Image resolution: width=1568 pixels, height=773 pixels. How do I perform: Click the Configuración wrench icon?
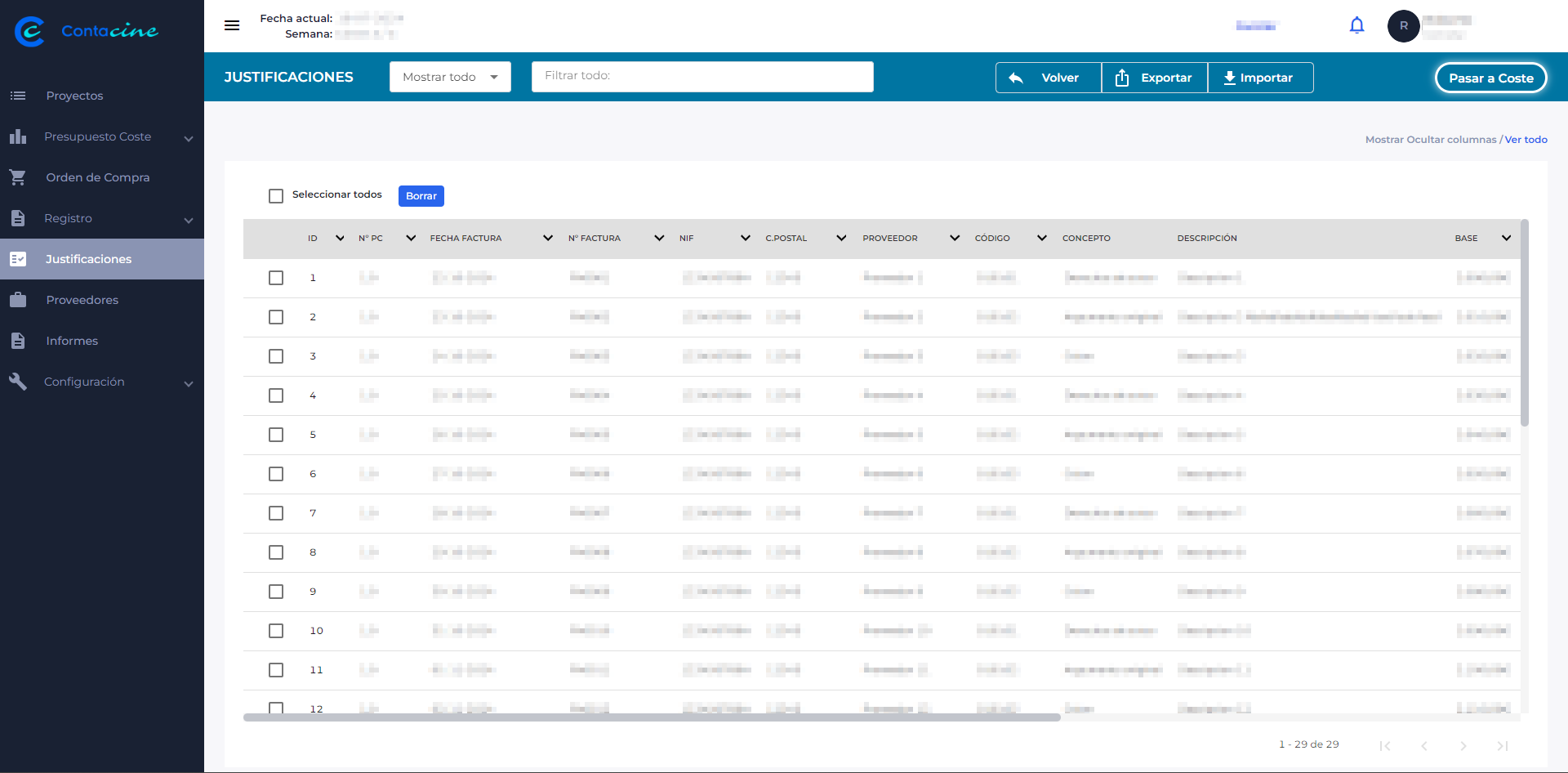tap(18, 382)
